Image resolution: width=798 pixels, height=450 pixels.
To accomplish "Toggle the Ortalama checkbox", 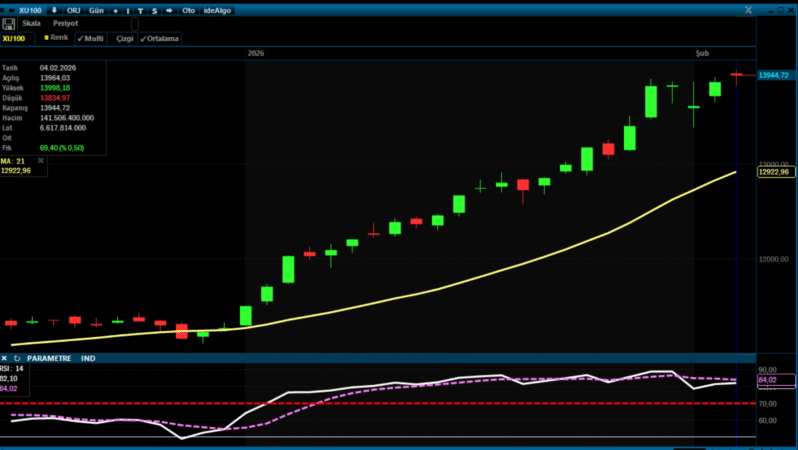I will pyautogui.click(x=159, y=39).
